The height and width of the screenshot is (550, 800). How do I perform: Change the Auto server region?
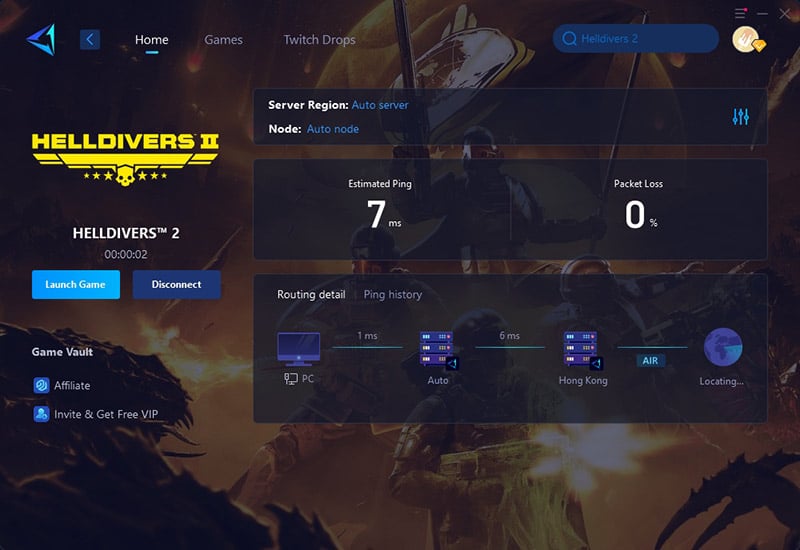point(380,105)
